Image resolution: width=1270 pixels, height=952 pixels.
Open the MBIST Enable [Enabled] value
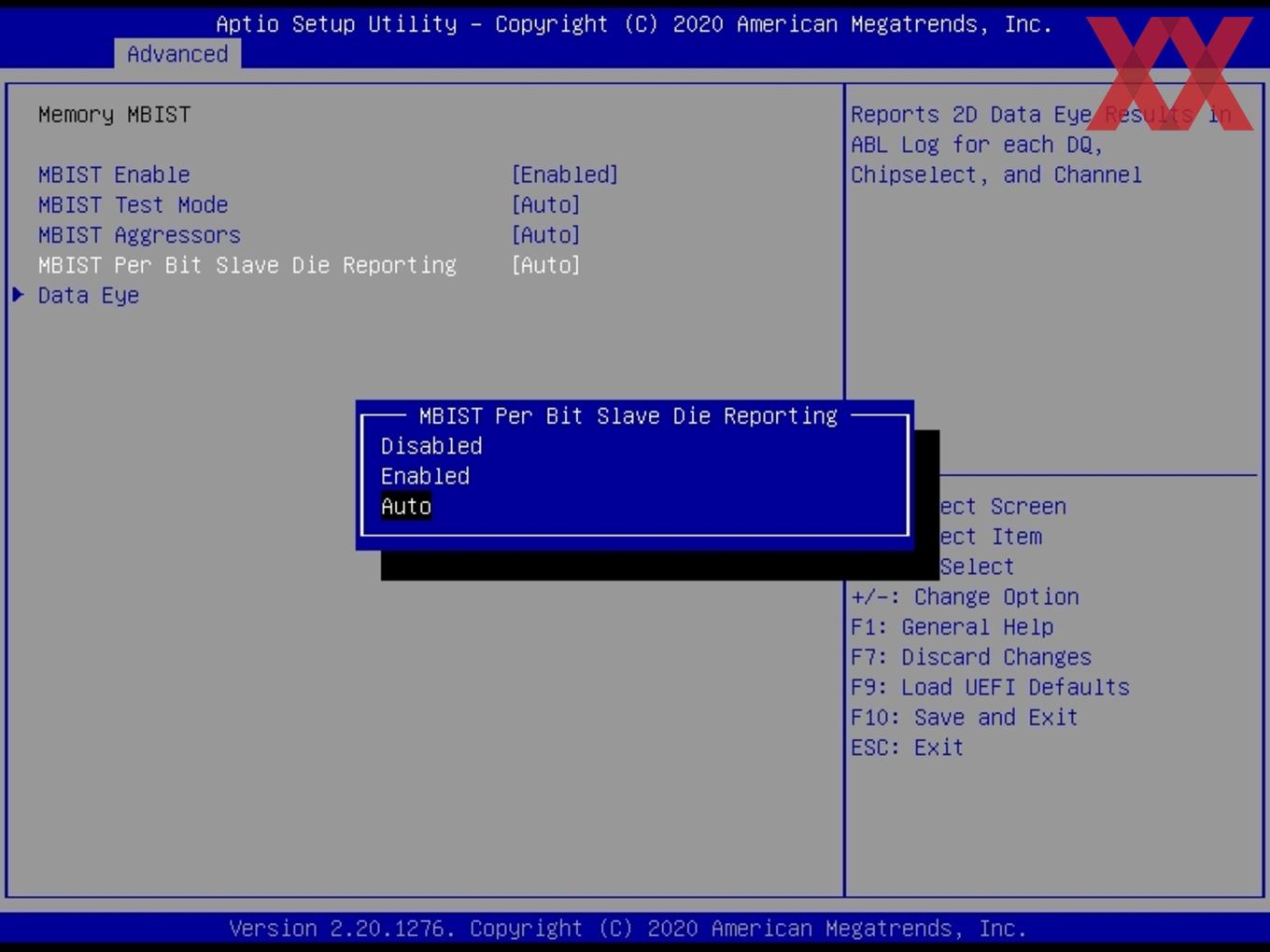564,175
